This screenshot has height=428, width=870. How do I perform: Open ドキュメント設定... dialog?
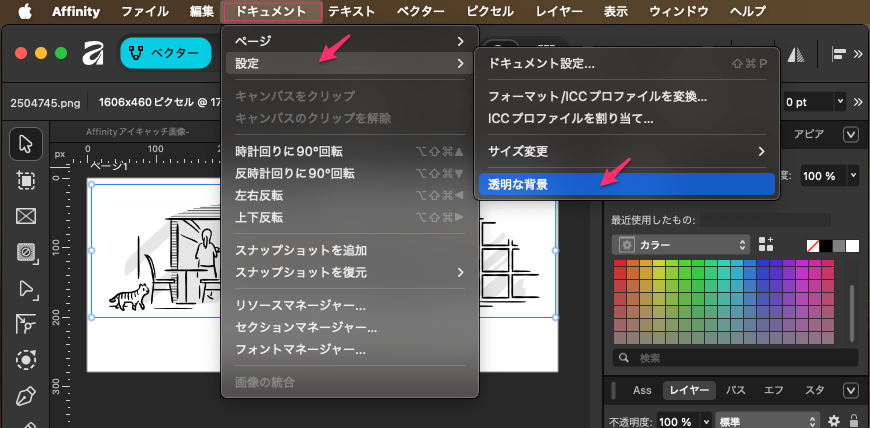(626, 64)
